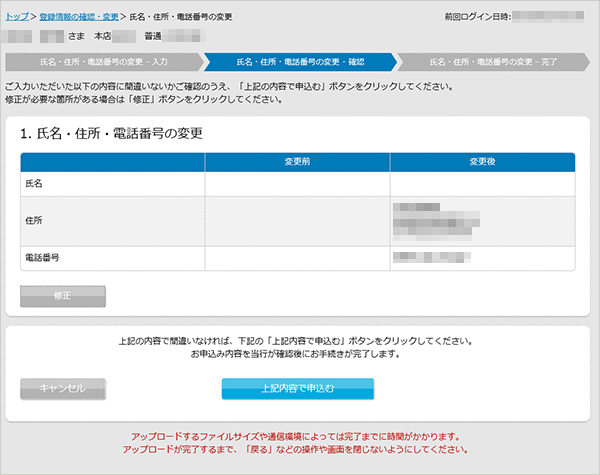Click the トップ breadcrumb link
The width and height of the screenshot is (600, 475).
(17, 17)
